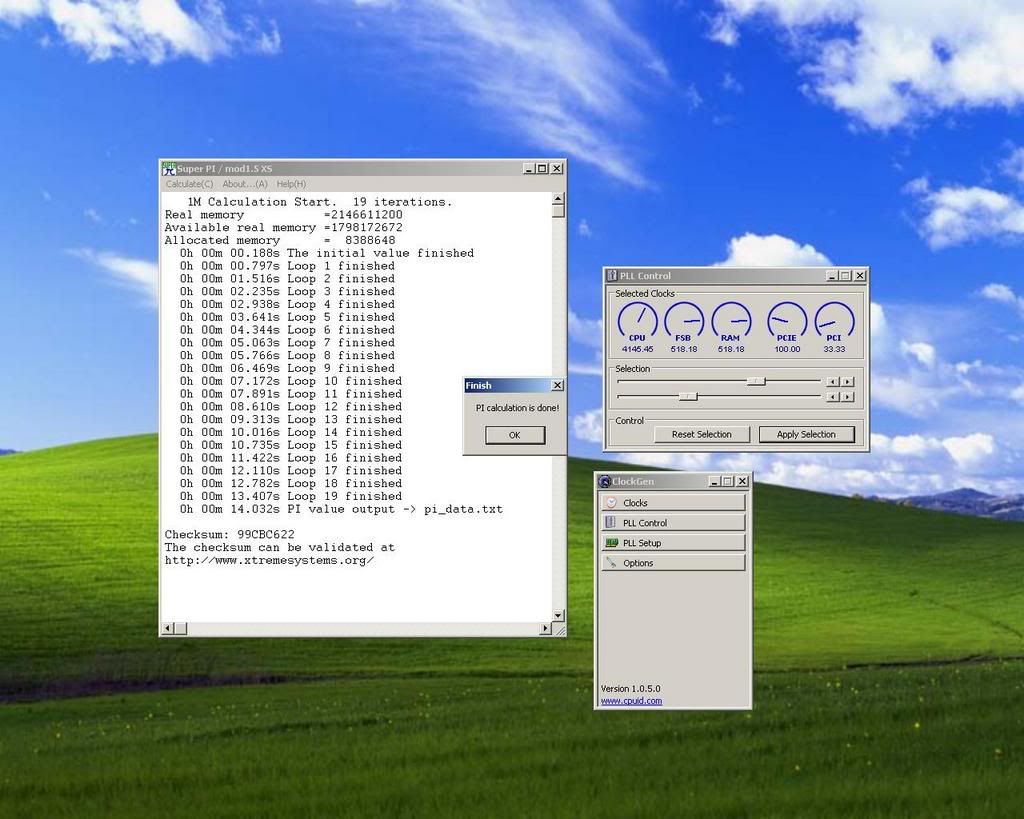The height and width of the screenshot is (819, 1024).
Task: Click Super PI vertical scrollbar down arrow
Action: [559, 614]
